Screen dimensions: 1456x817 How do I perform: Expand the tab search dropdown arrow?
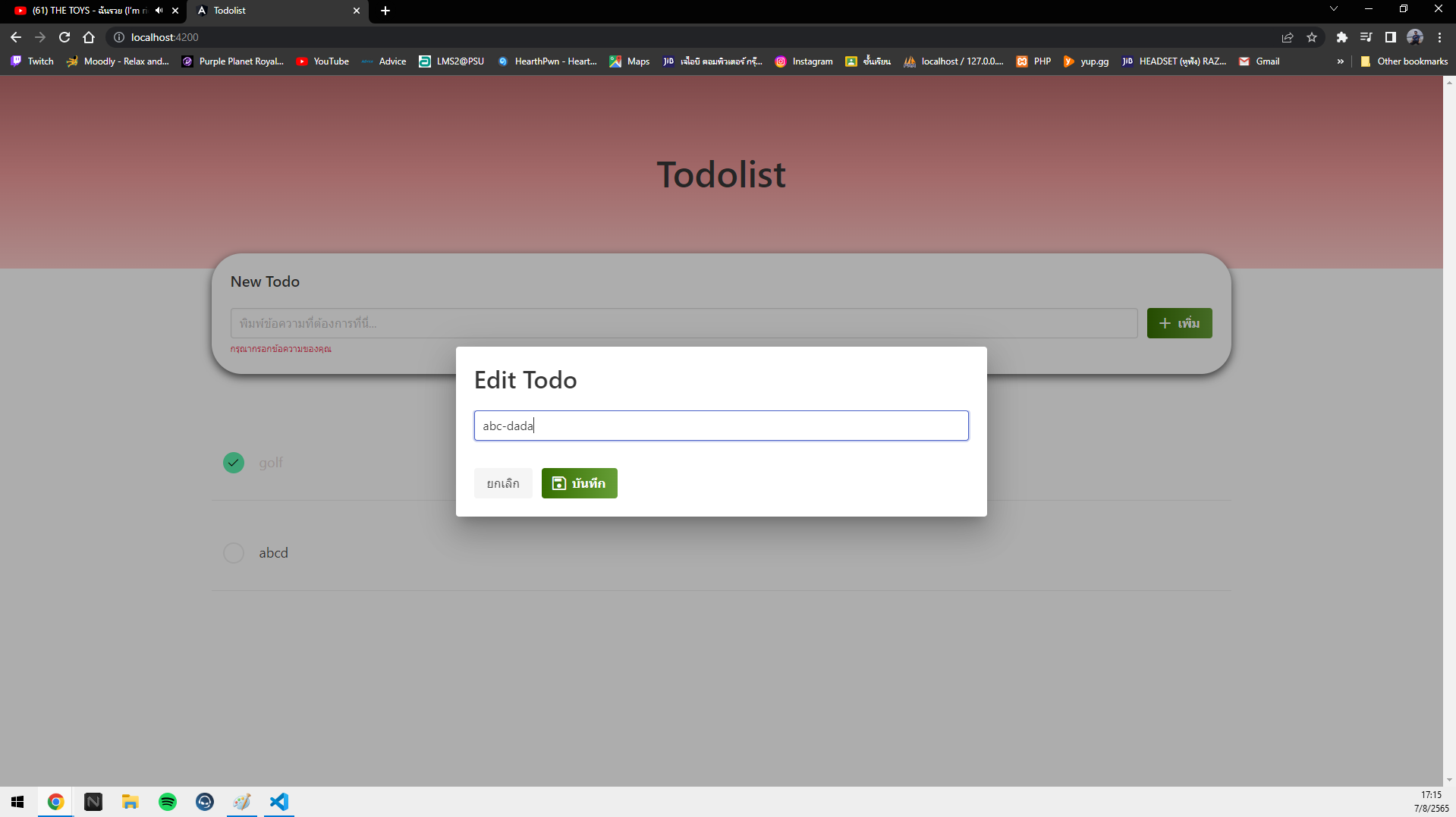[x=1334, y=9]
